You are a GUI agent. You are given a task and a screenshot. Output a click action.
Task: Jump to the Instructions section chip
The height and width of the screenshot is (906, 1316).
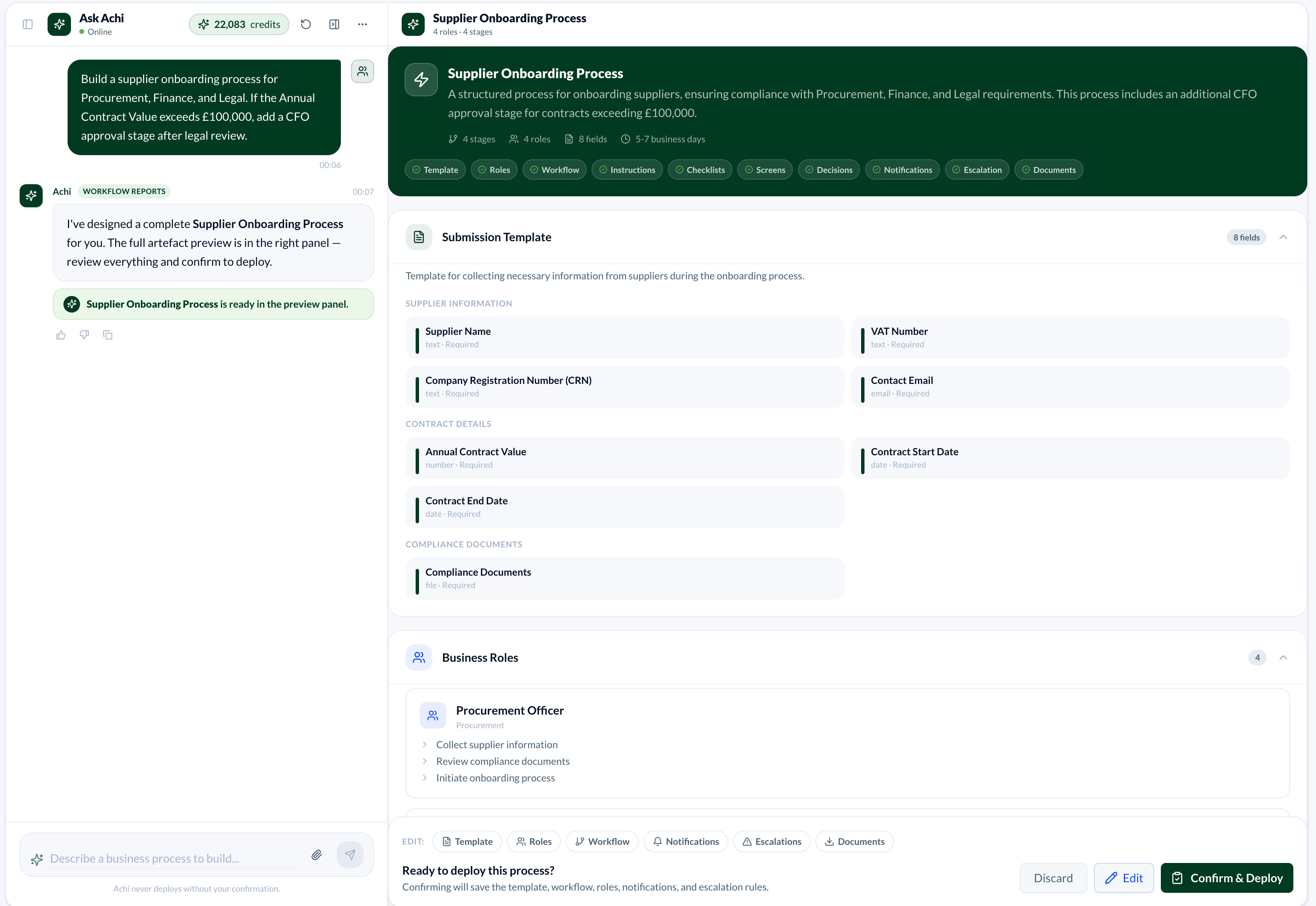click(627, 170)
